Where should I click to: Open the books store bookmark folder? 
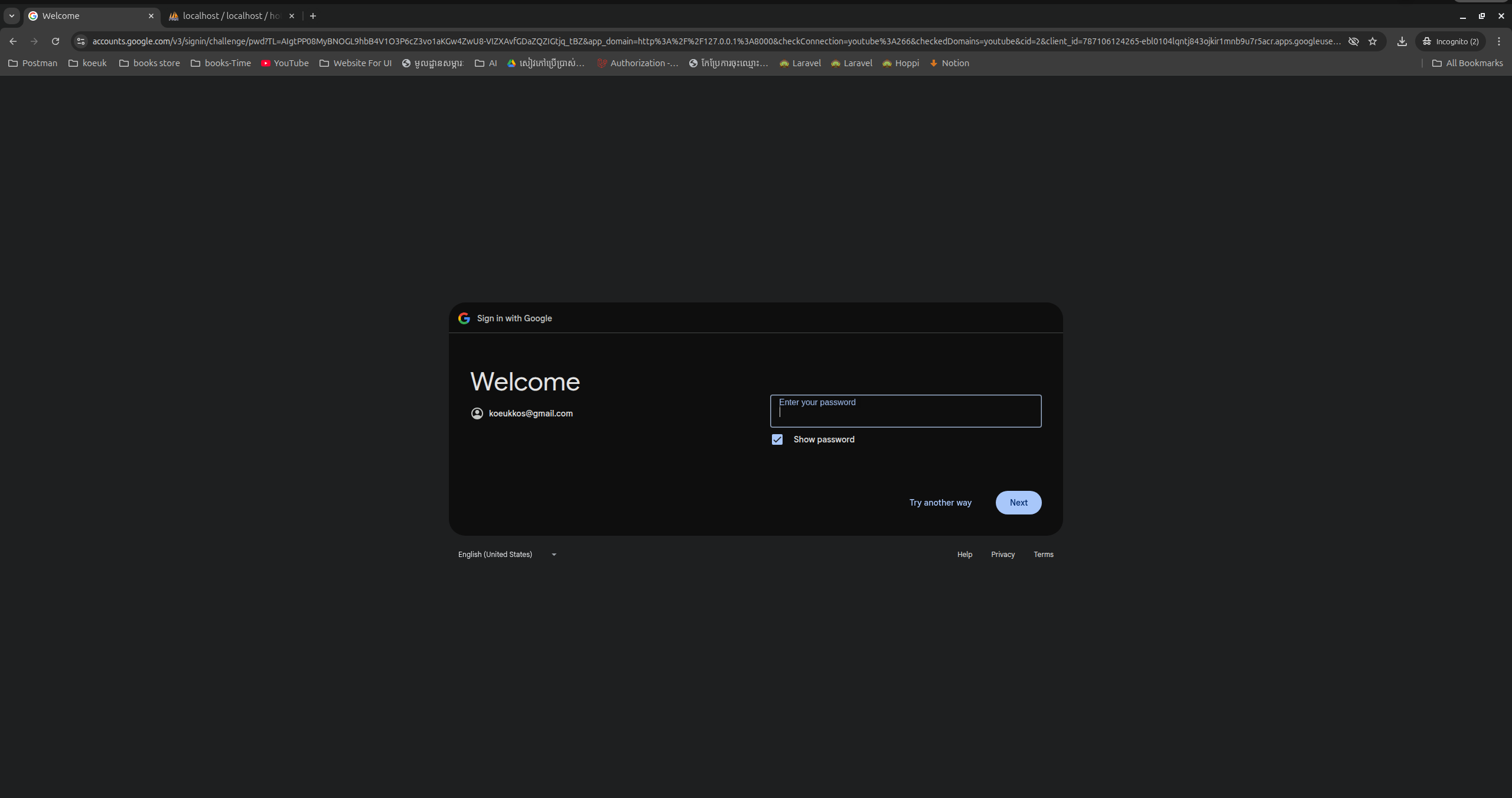point(150,63)
